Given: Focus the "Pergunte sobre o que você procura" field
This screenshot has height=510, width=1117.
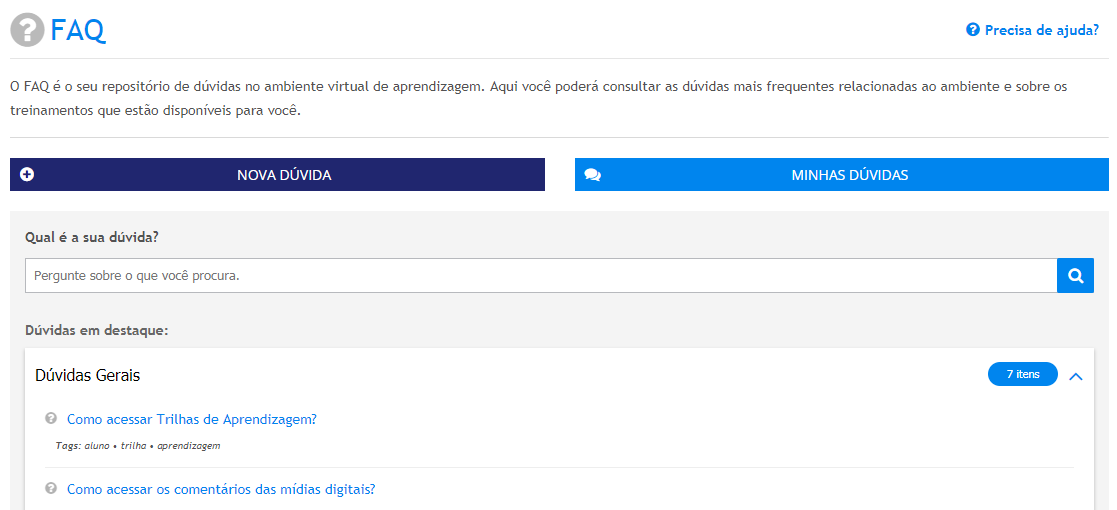Looking at the screenshot, I should [x=540, y=276].
